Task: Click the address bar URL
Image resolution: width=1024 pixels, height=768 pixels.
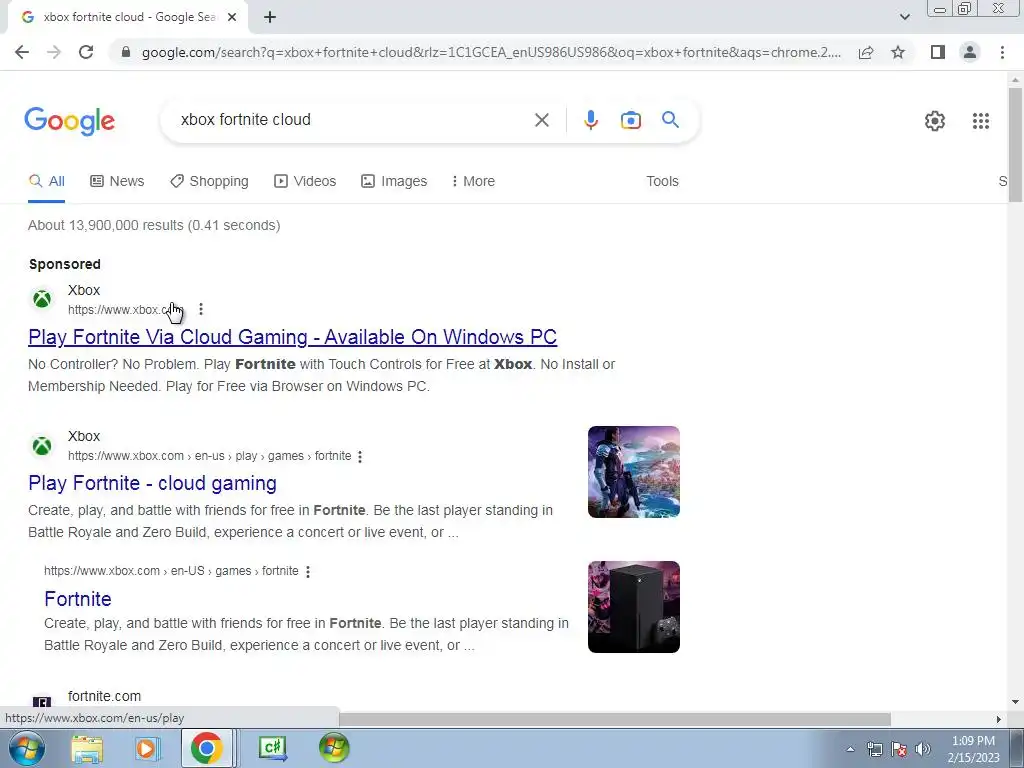Action: click(x=491, y=52)
